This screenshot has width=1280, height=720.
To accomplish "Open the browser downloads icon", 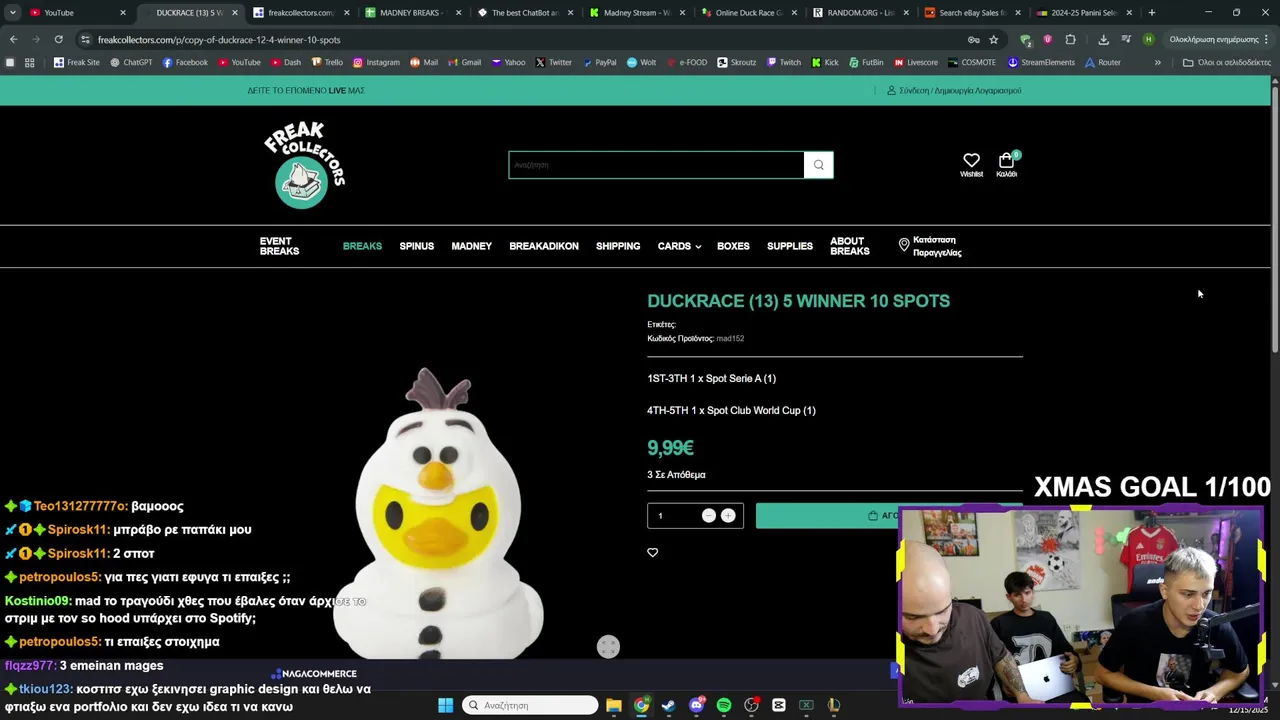I will pos(1103,40).
